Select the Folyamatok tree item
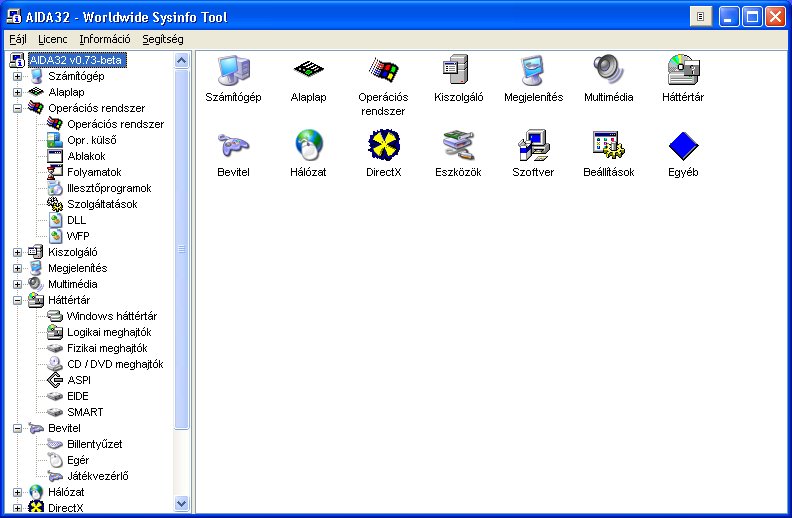 94,172
